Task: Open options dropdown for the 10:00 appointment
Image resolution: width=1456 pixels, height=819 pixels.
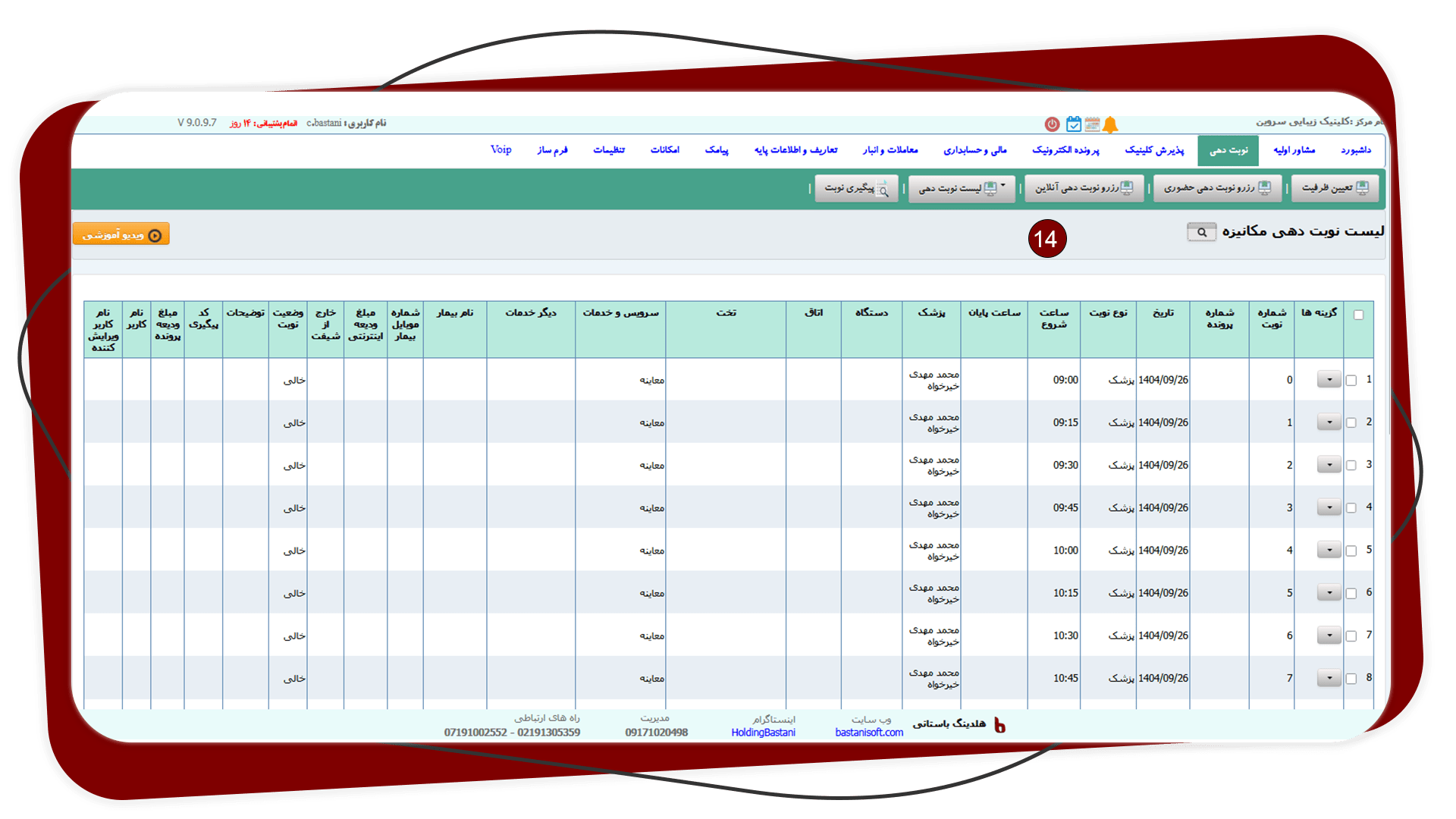Action: 1329,551
